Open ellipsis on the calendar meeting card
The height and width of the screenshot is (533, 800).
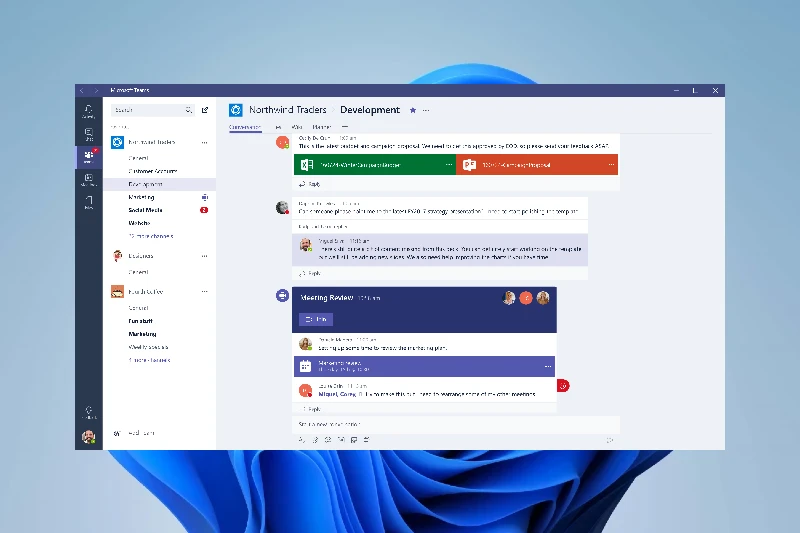tap(547, 367)
